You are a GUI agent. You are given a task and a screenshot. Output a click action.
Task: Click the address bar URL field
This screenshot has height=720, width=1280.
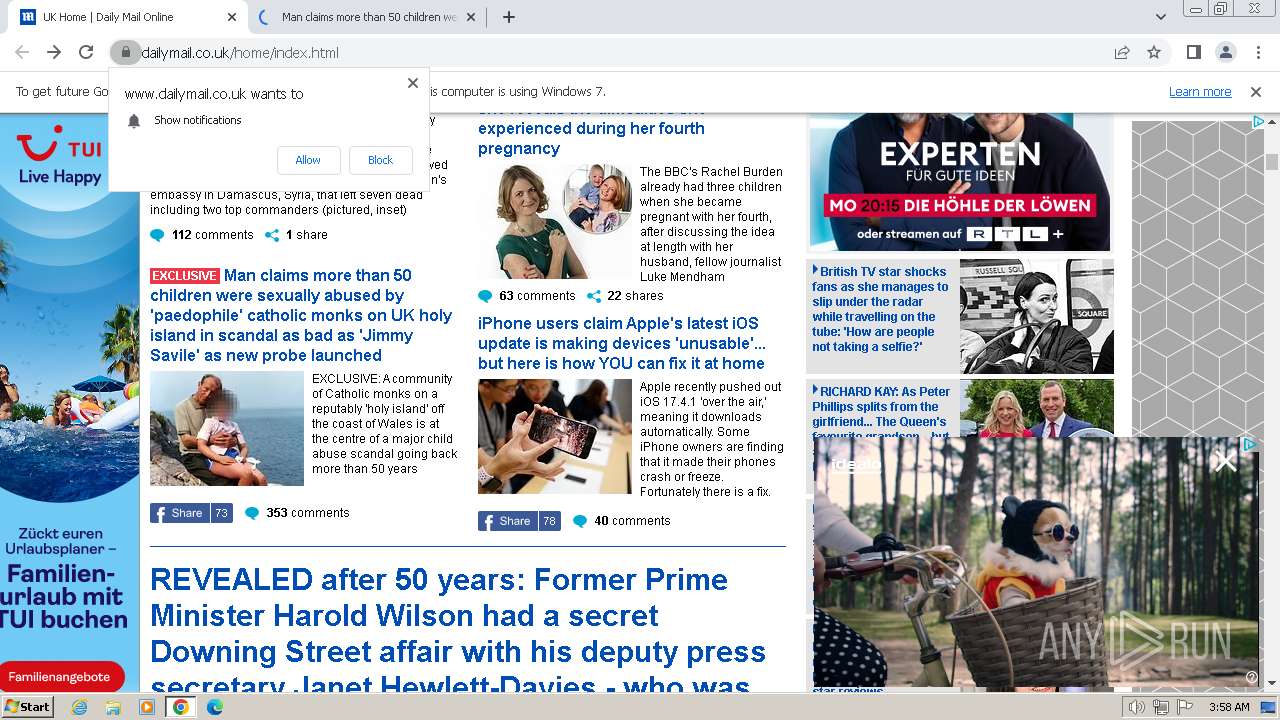pos(620,52)
